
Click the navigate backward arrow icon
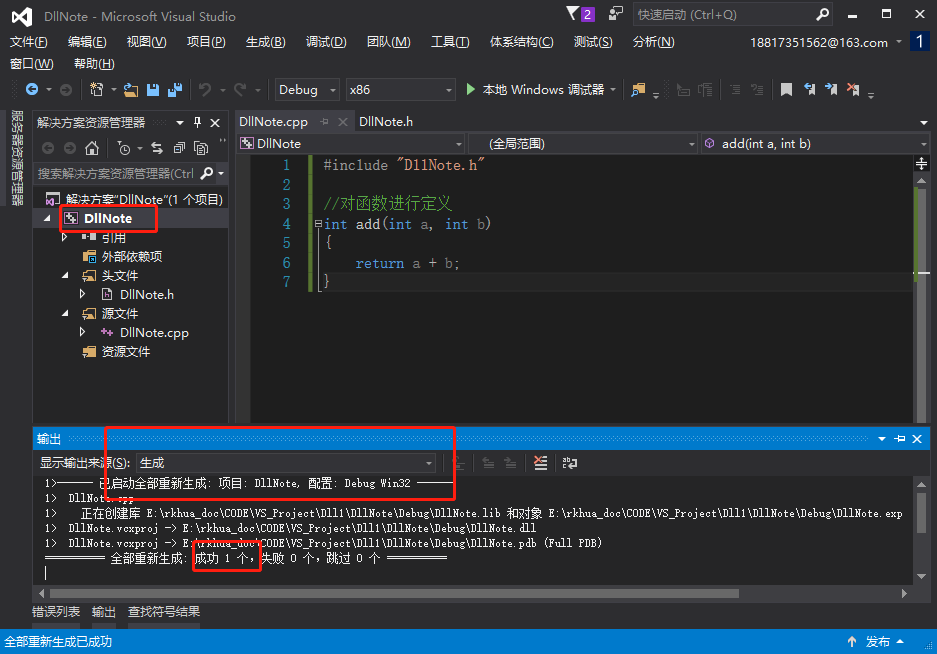[32, 90]
